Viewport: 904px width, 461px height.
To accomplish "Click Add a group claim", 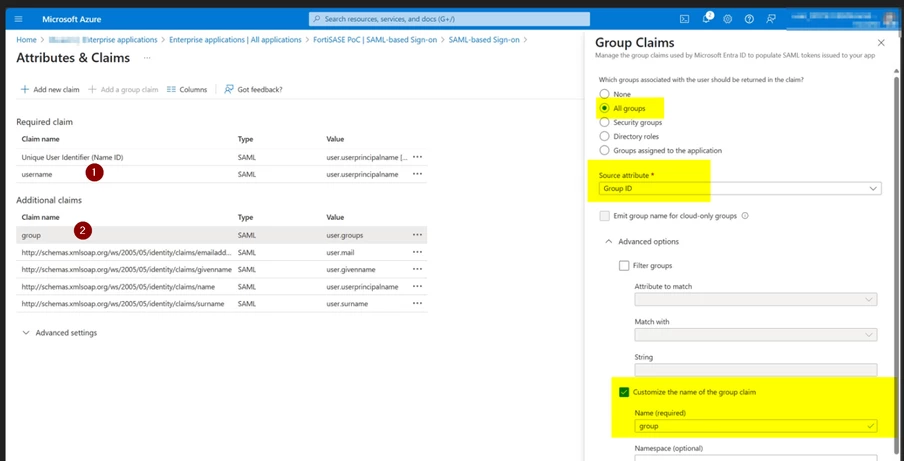I will pyautogui.click(x=123, y=89).
